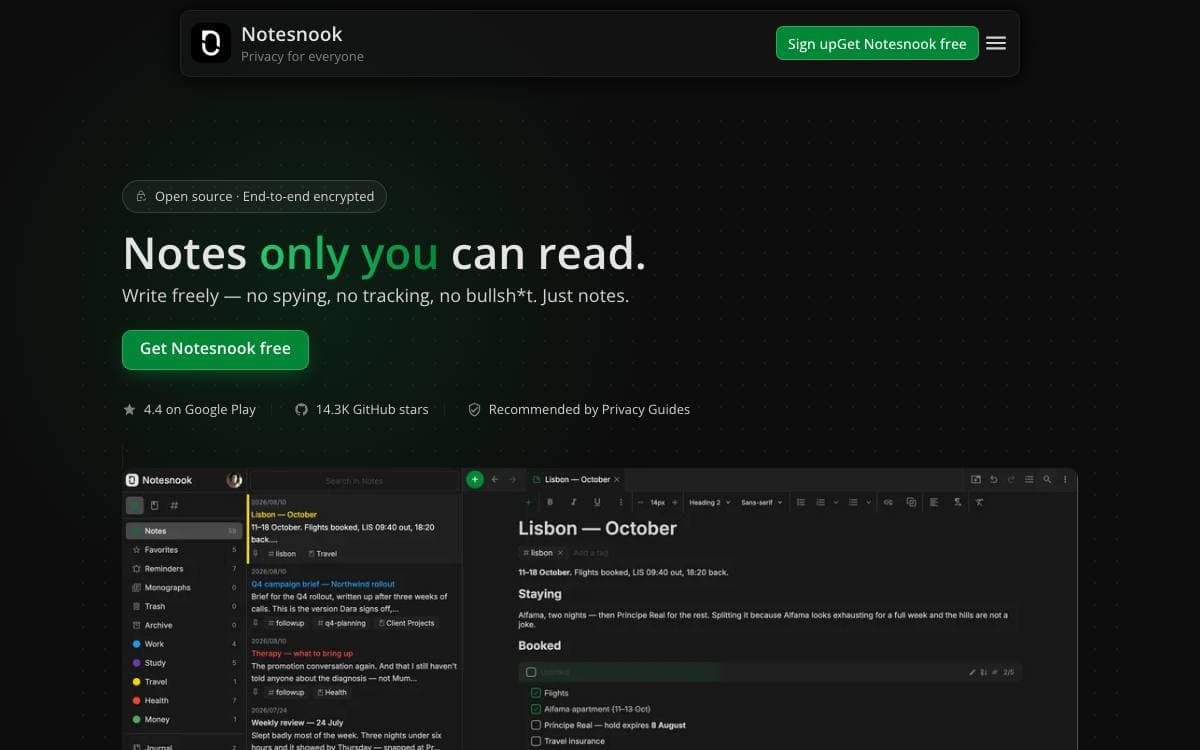This screenshot has width=1200, height=750.
Task: Apply underline formatting in editor toolbar
Action: [x=597, y=502]
